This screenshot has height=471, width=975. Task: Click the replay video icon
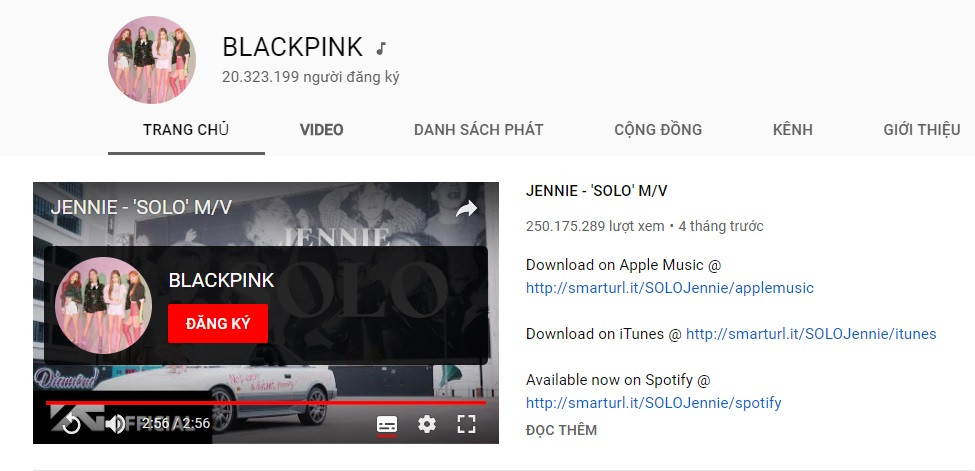(72, 424)
